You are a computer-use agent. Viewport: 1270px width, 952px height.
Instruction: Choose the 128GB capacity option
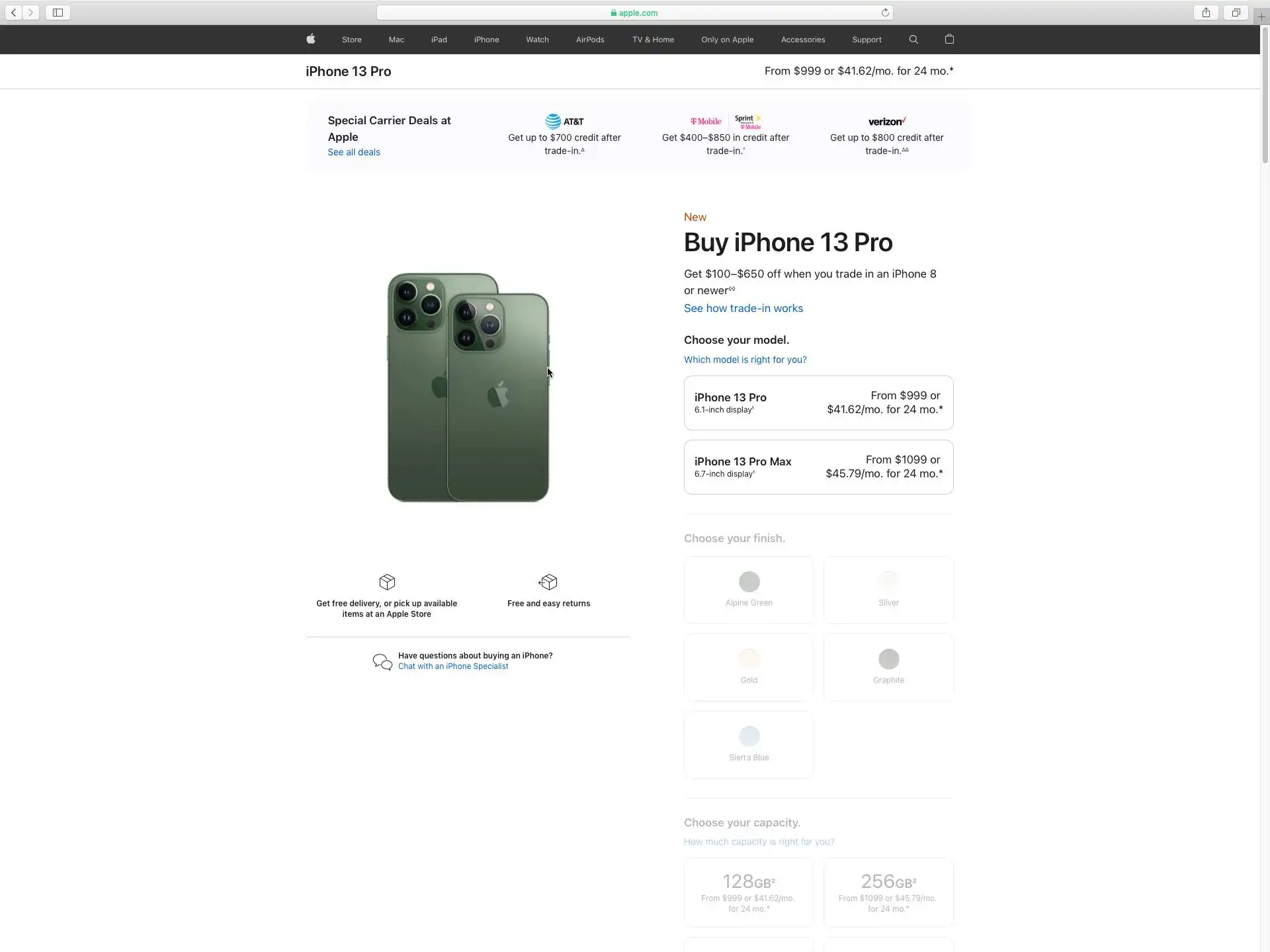[748, 892]
